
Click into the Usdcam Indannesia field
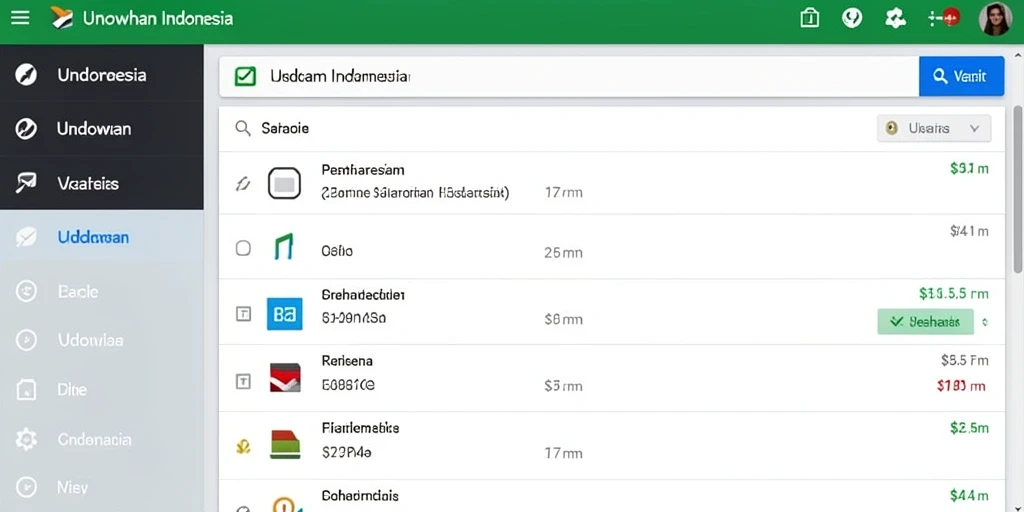569,76
